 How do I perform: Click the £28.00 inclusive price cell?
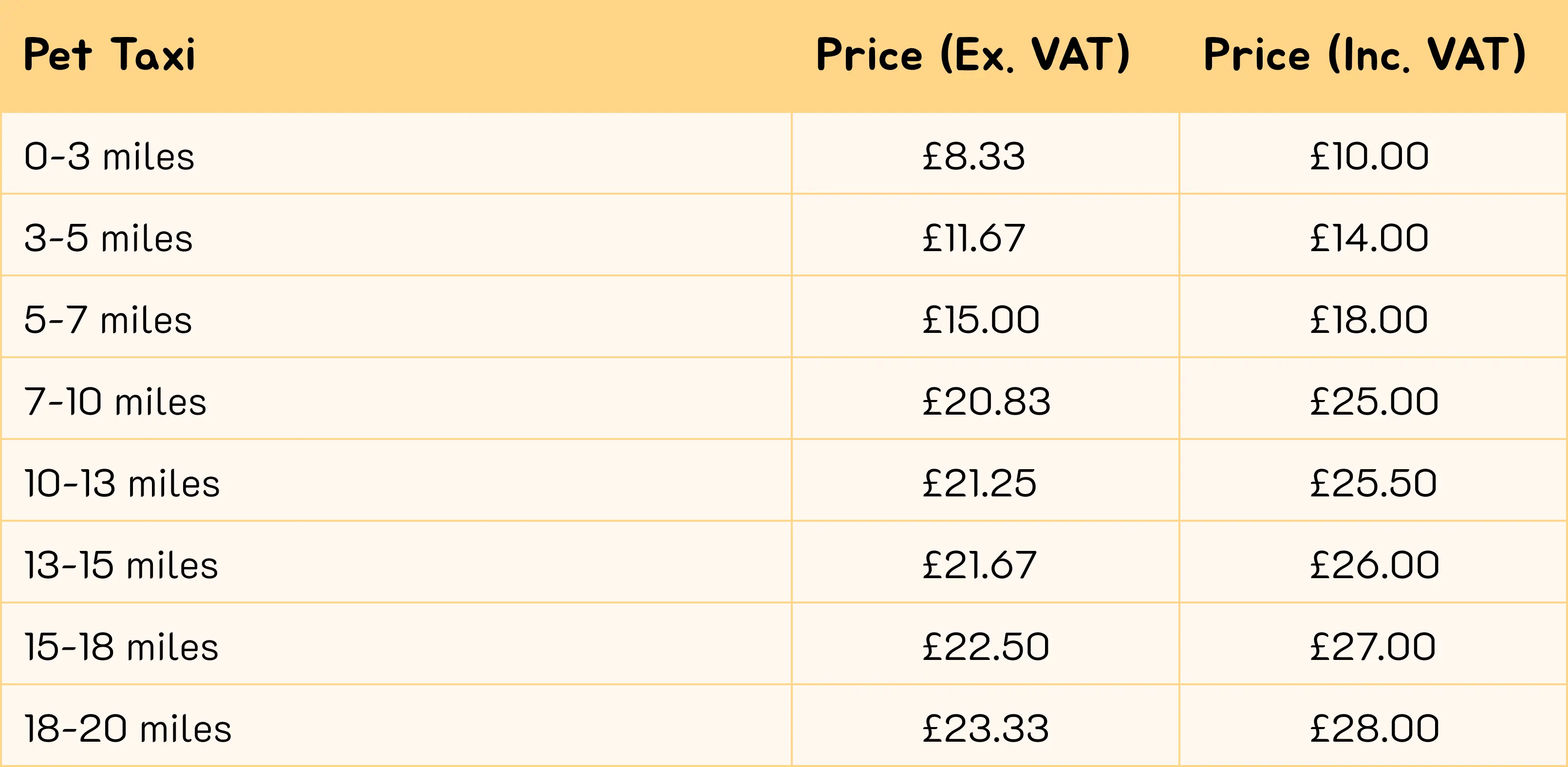point(1375,729)
